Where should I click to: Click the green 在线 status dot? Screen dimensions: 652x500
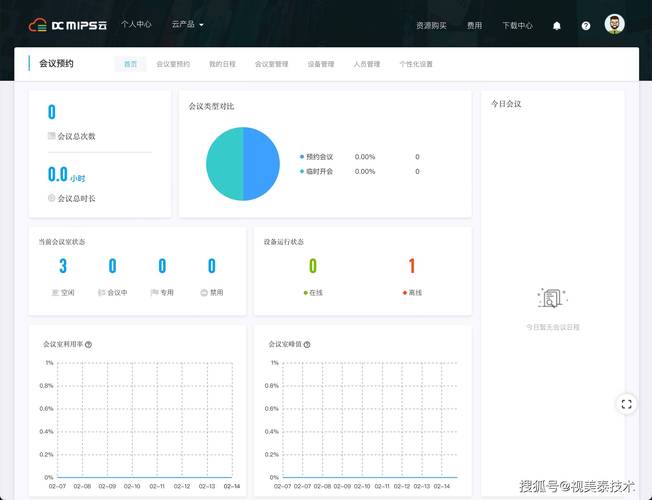click(x=306, y=293)
